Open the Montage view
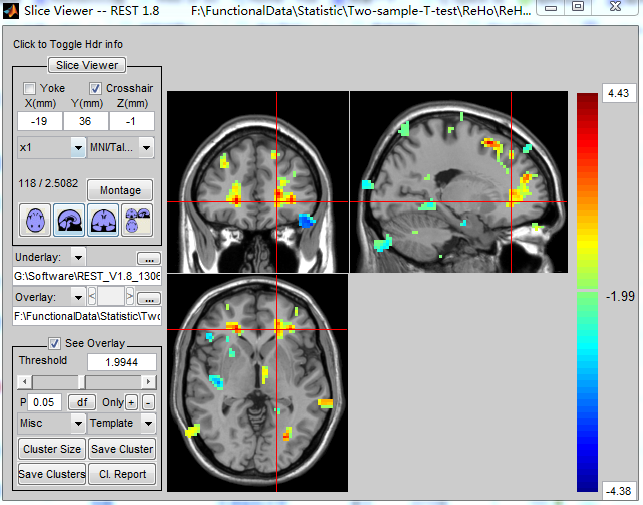 120,190
